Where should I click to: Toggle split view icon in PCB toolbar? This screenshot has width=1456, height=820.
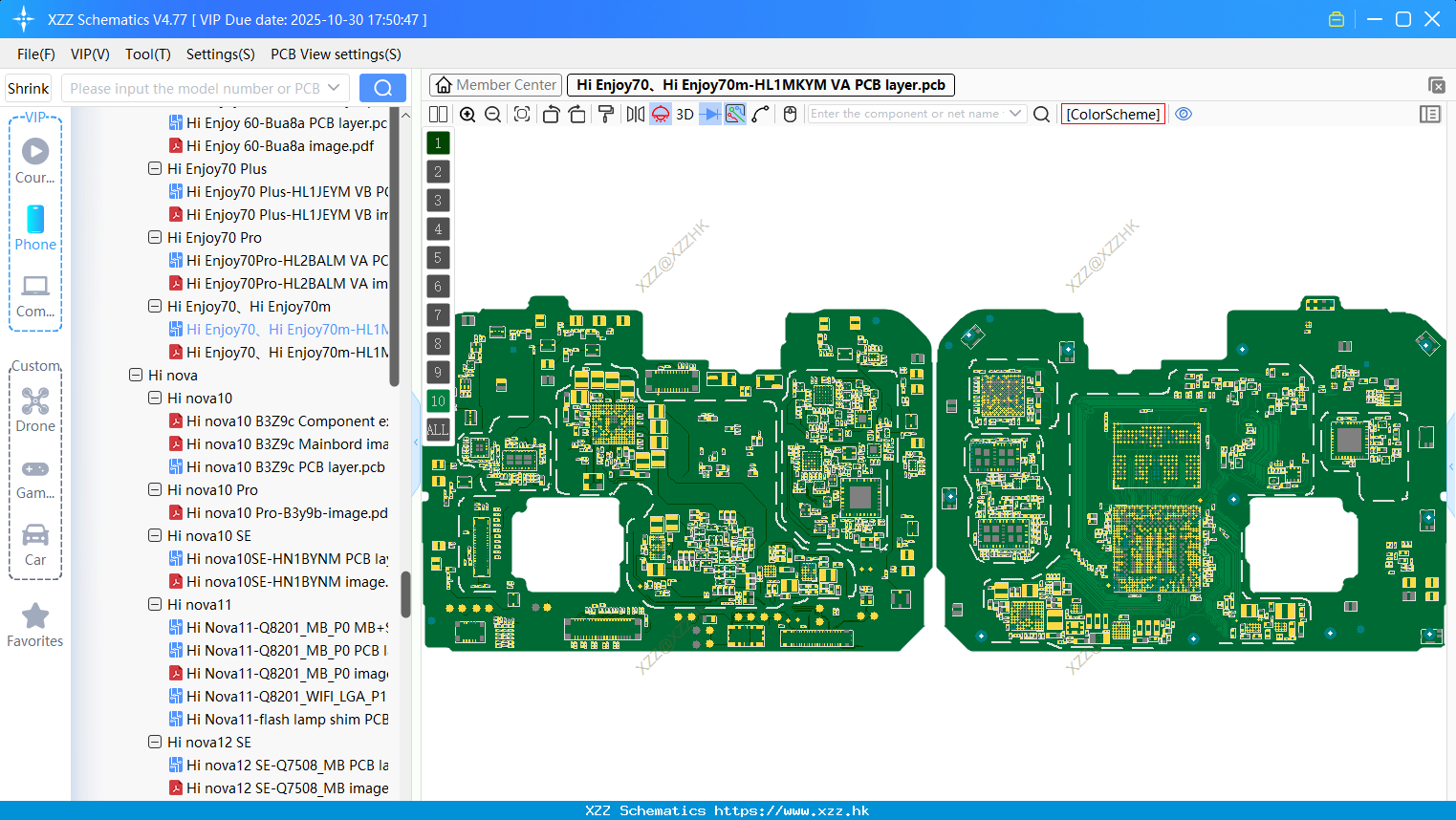pos(439,115)
